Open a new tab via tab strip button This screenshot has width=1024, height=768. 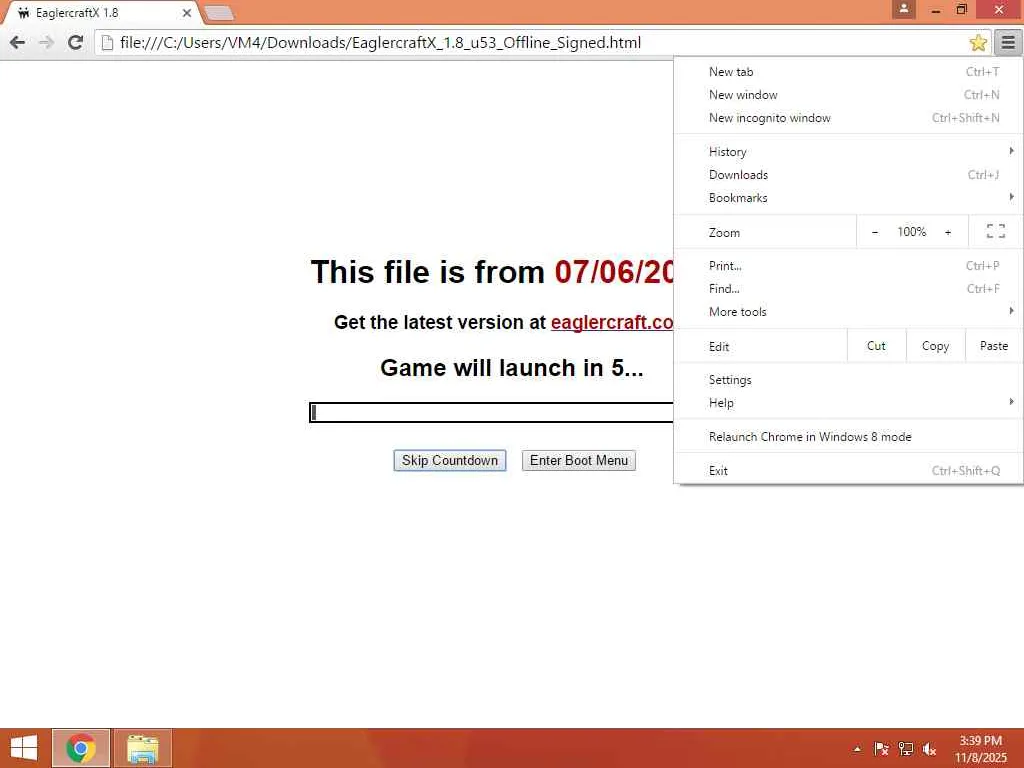pos(219,12)
